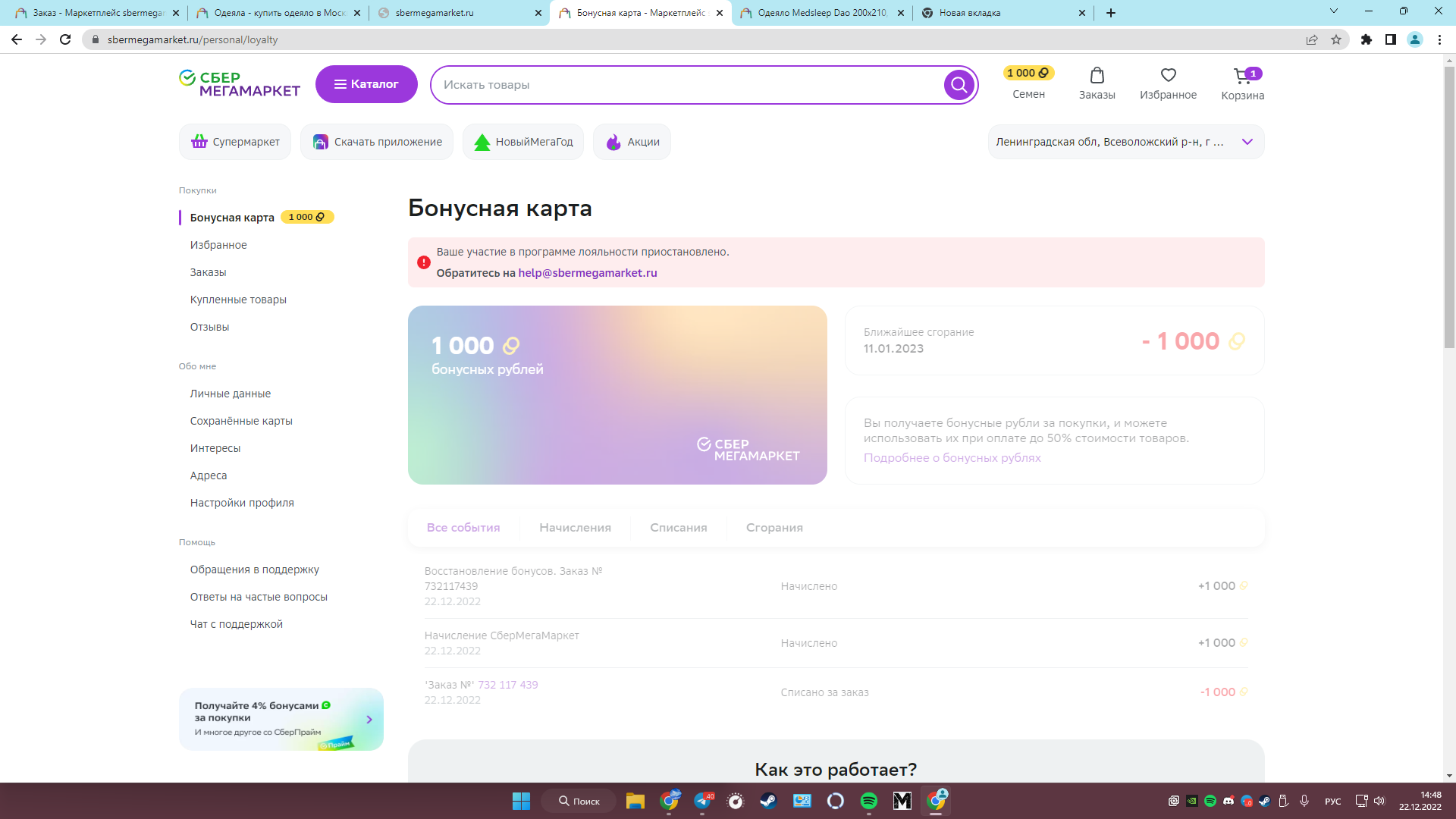Open Telegram from the taskbar
Image resolution: width=1456 pixels, height=819 pixels.
702,801
